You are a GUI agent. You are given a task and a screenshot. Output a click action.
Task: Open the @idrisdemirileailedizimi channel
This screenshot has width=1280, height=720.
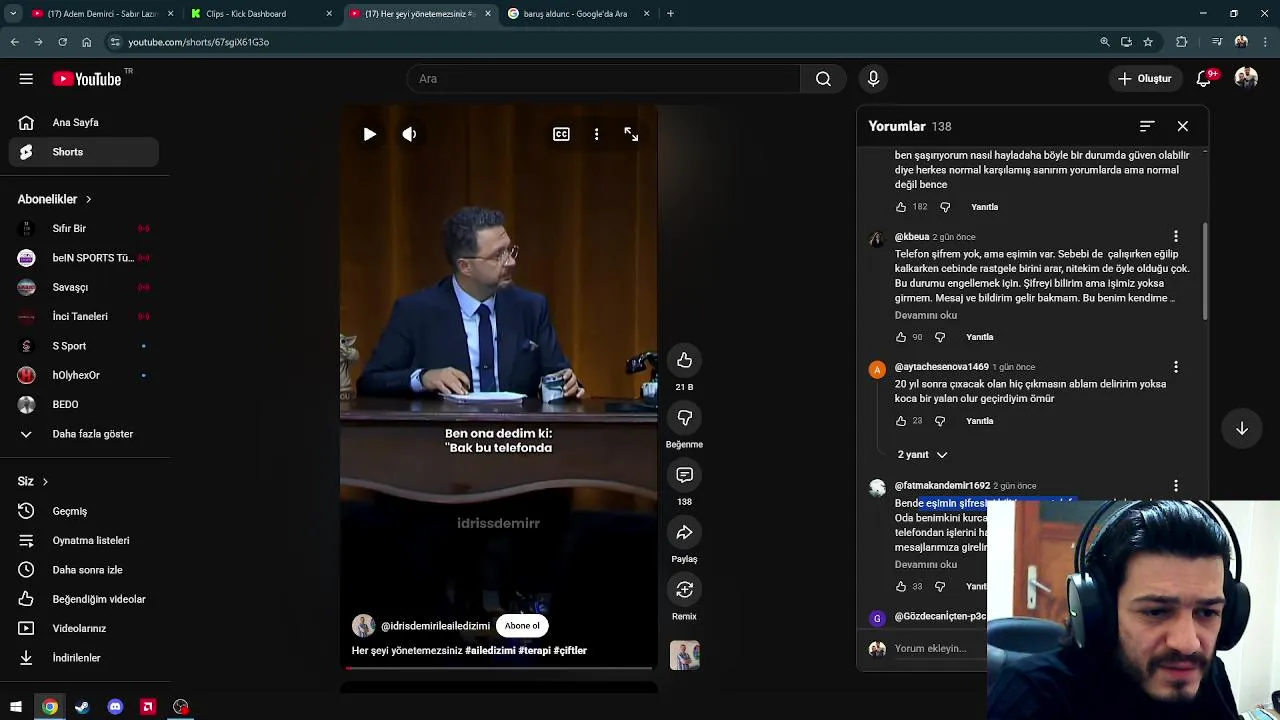tap(435, 626)
